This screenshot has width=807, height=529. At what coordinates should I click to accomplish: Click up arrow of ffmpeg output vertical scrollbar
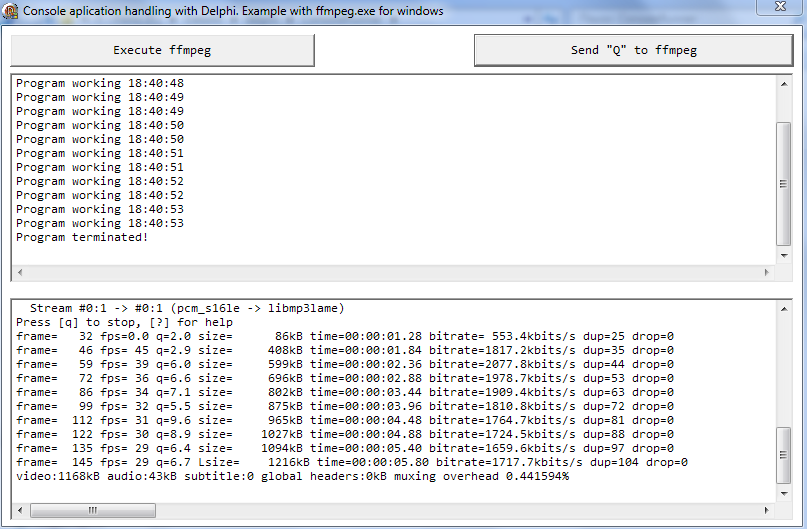coord(784,309)
